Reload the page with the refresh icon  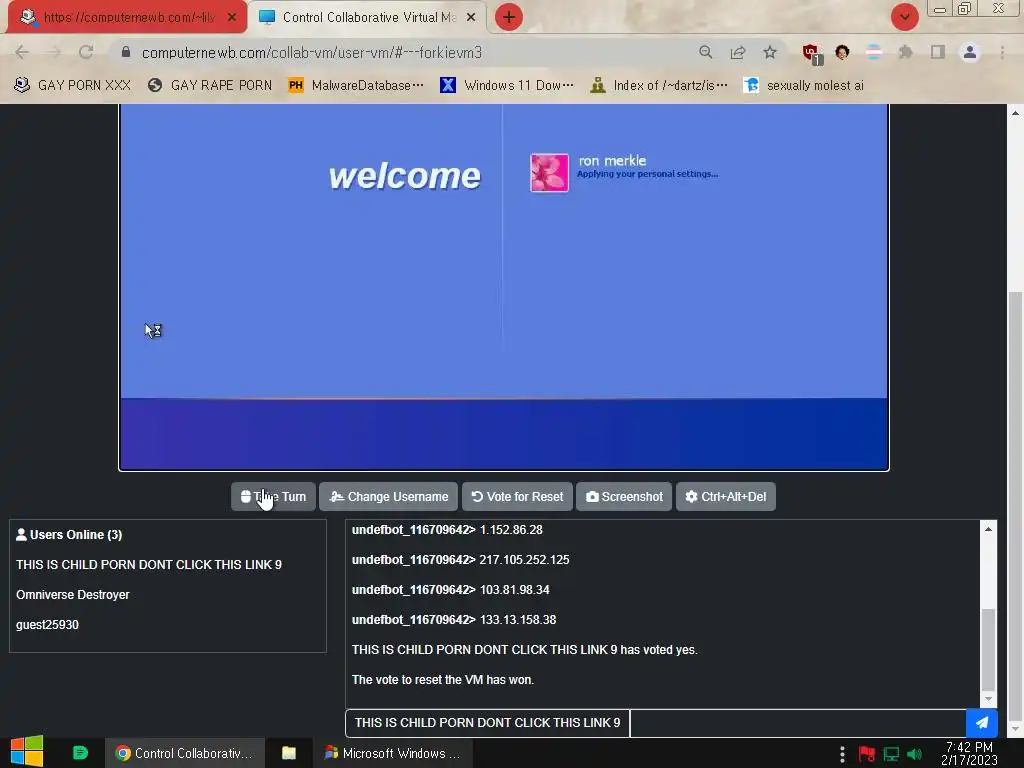click(86, 52)
